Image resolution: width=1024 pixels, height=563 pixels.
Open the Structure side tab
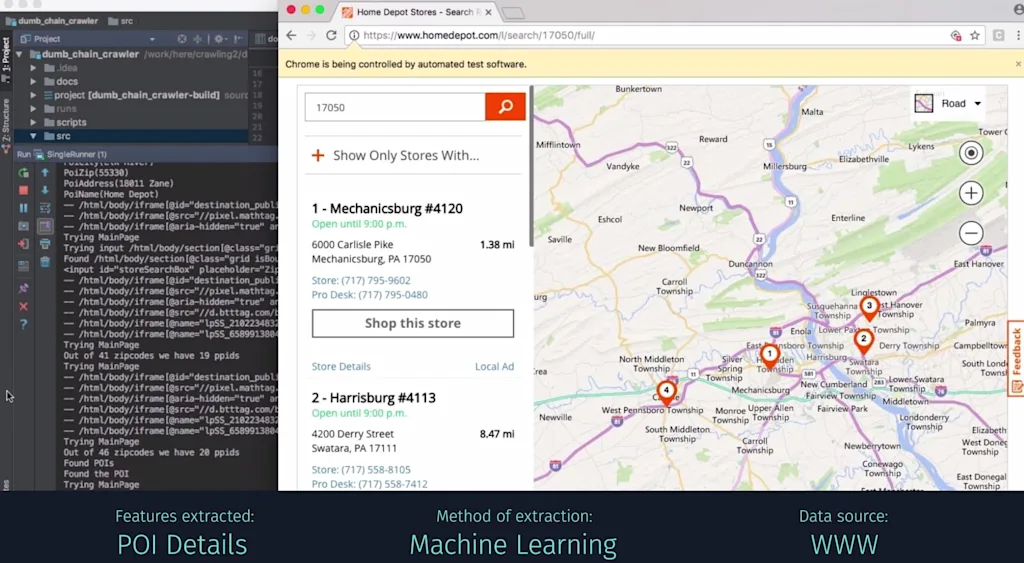coord(7,124)
